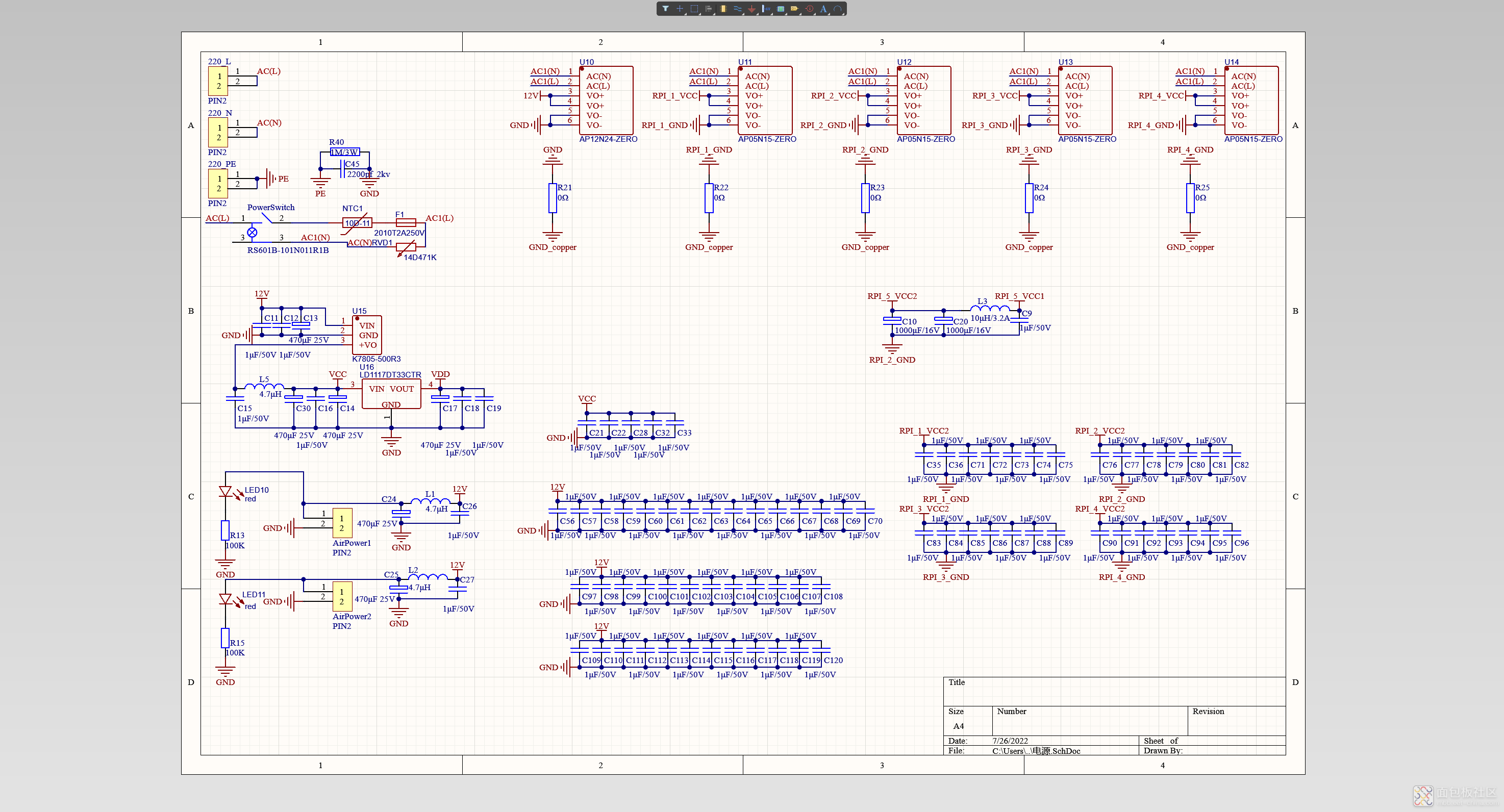This screenshot has height=812, width=1504.
Task: Activate the Place Wire tool
Action: [x=737, y=9]
